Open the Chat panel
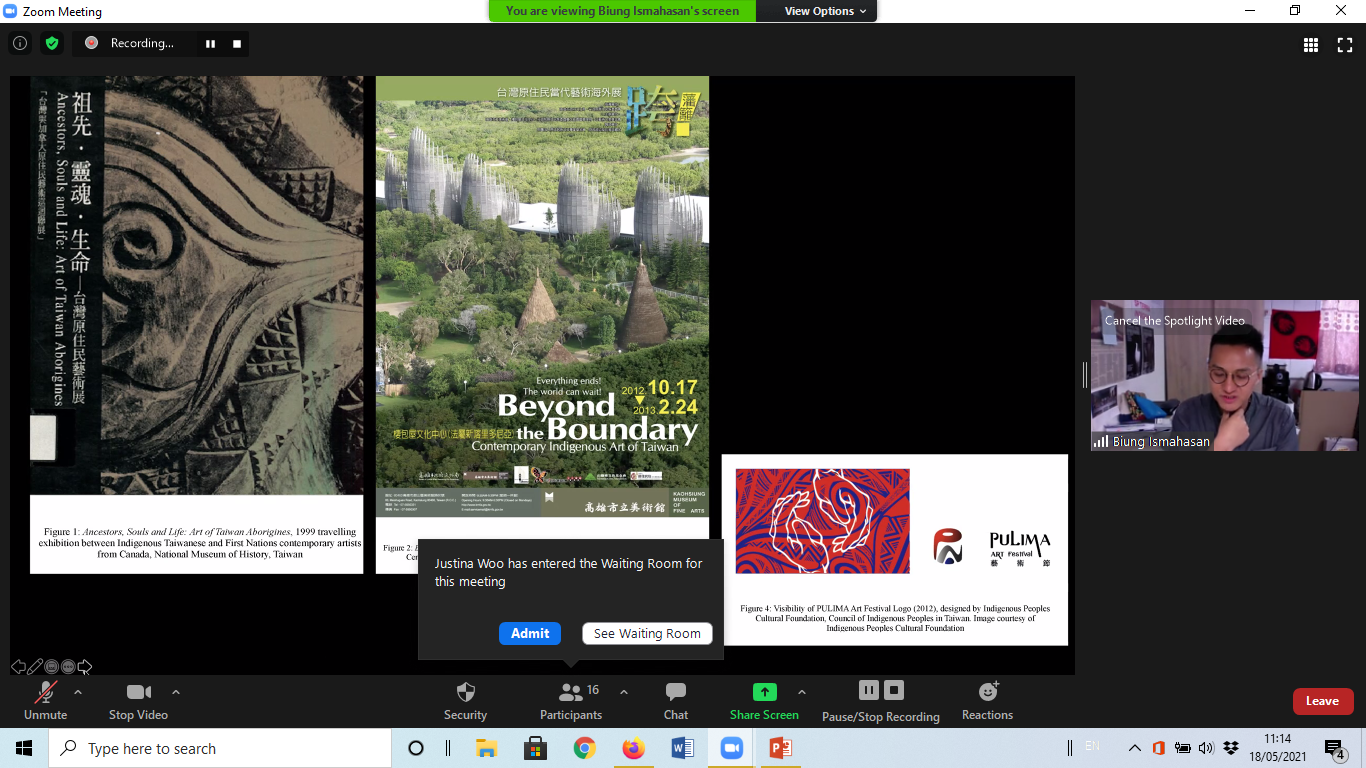 [676, 700]
